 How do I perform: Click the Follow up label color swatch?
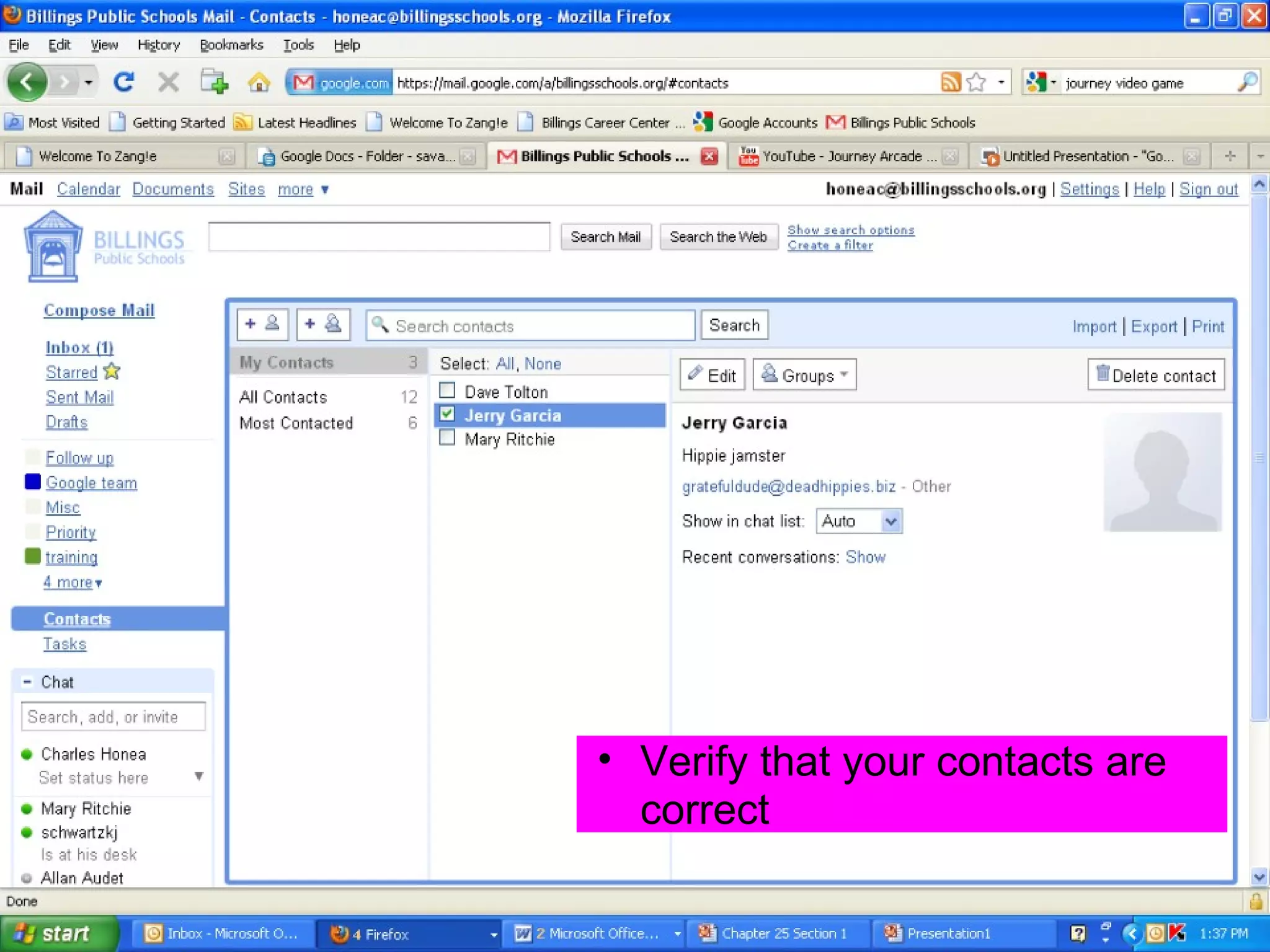click(x=33, y=457)
